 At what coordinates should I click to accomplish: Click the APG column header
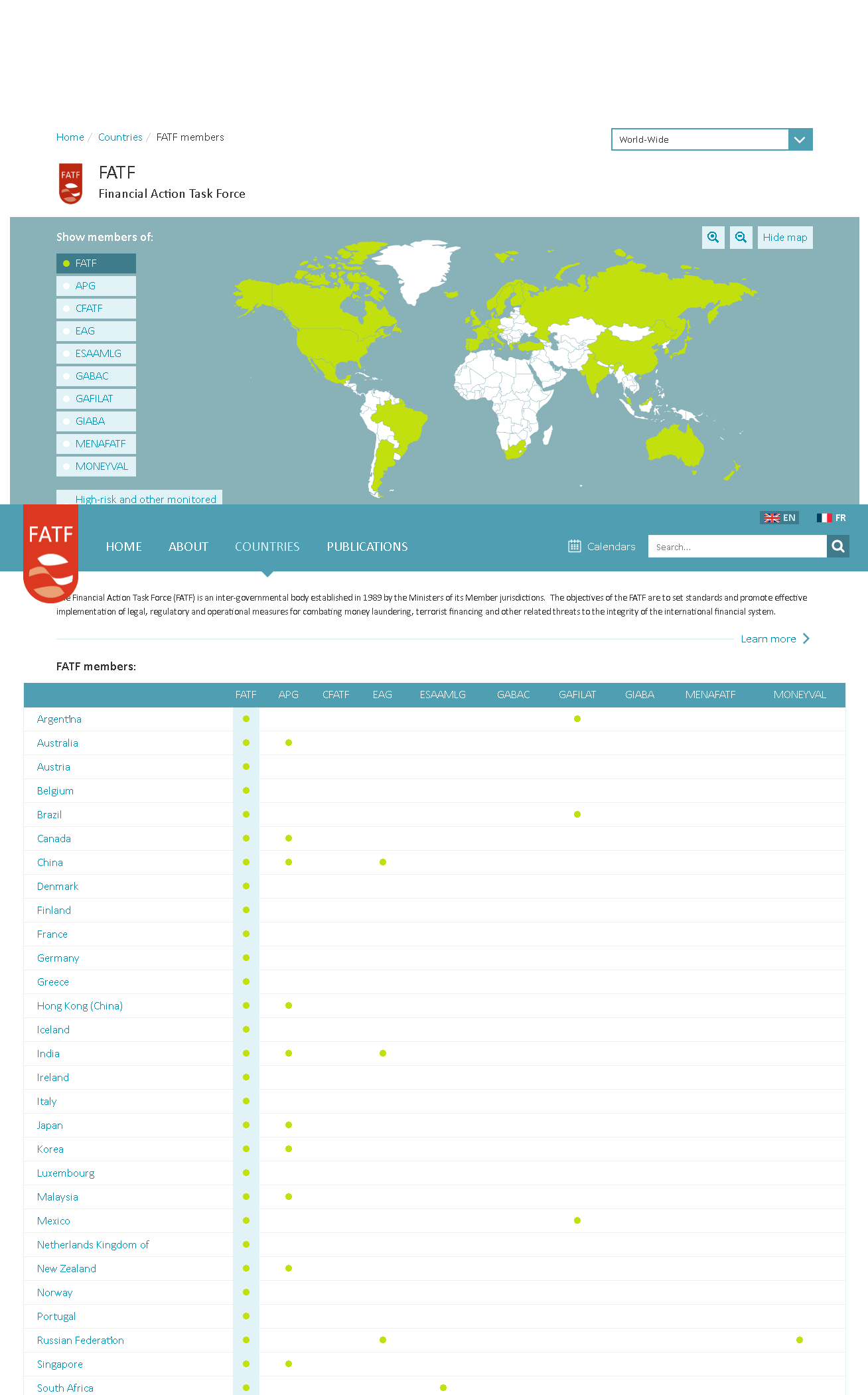pos(289,695)
